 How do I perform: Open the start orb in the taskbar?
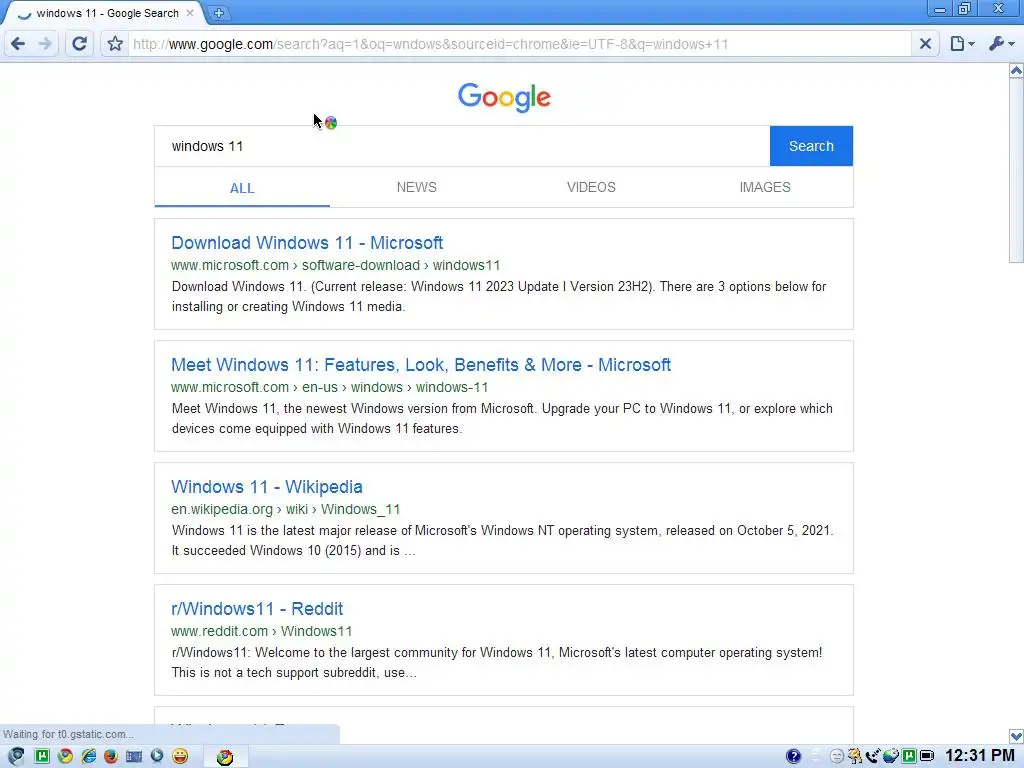(16, 756)
